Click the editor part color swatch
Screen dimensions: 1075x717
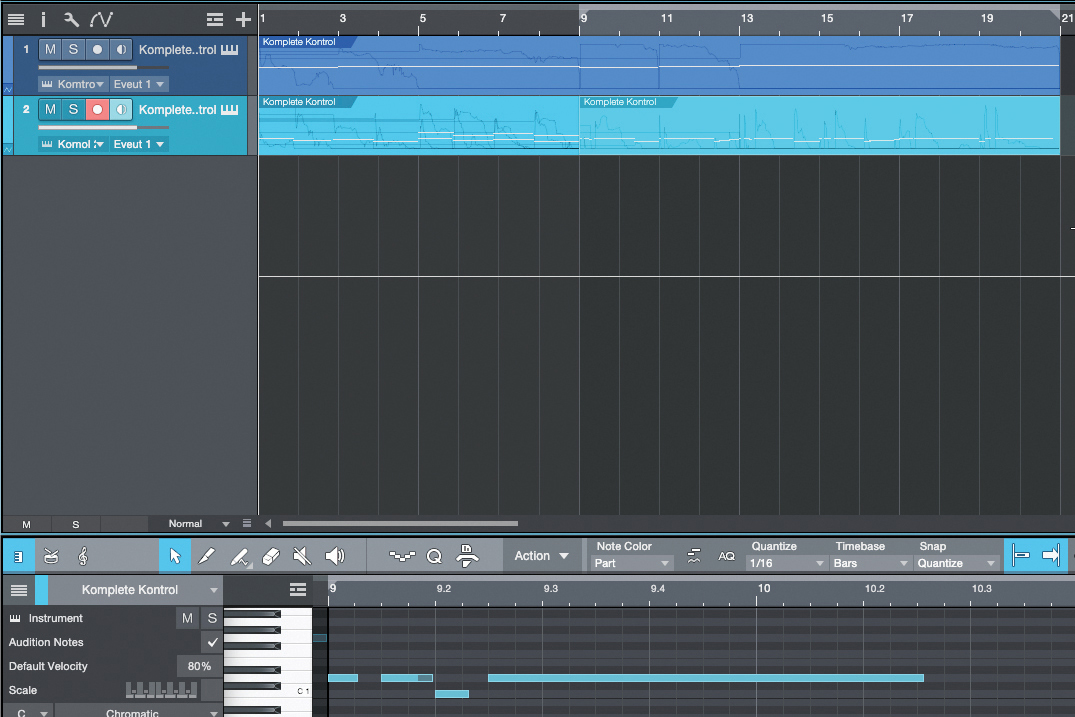pyautogui.click(x=41, y=590)
